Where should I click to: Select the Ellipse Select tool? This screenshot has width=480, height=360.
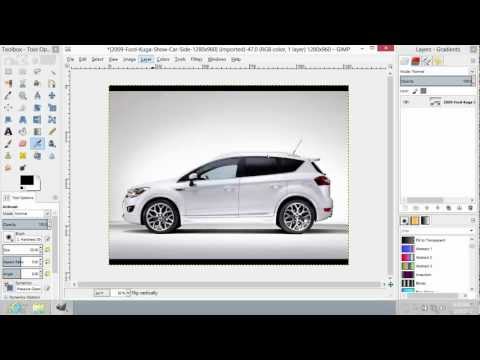pyautogui.click(x=23, y=72)
